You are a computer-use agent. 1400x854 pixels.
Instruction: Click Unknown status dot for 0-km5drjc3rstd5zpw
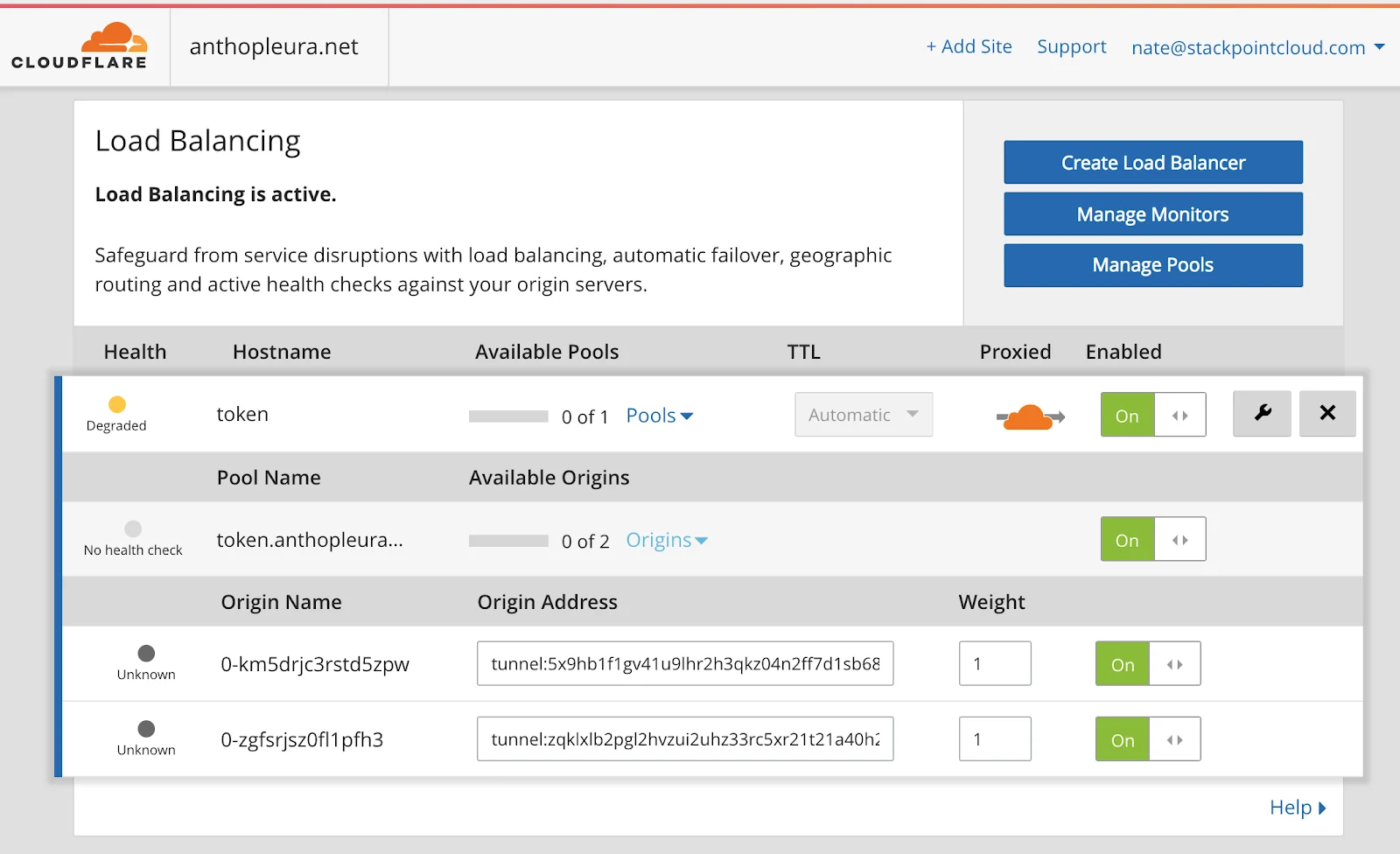[x=146, y=654]
